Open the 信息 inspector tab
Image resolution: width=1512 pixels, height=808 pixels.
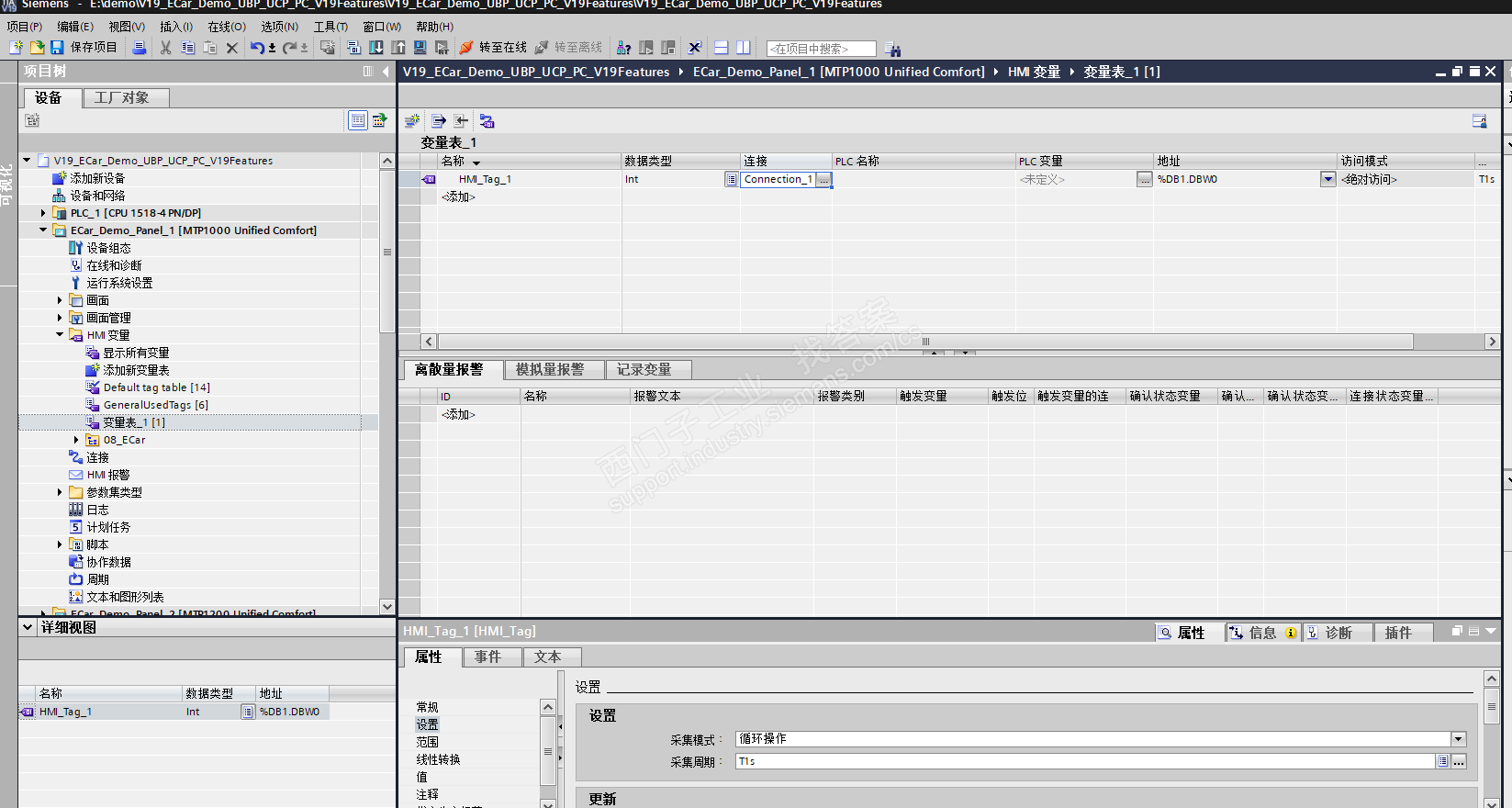[1263, 633]
